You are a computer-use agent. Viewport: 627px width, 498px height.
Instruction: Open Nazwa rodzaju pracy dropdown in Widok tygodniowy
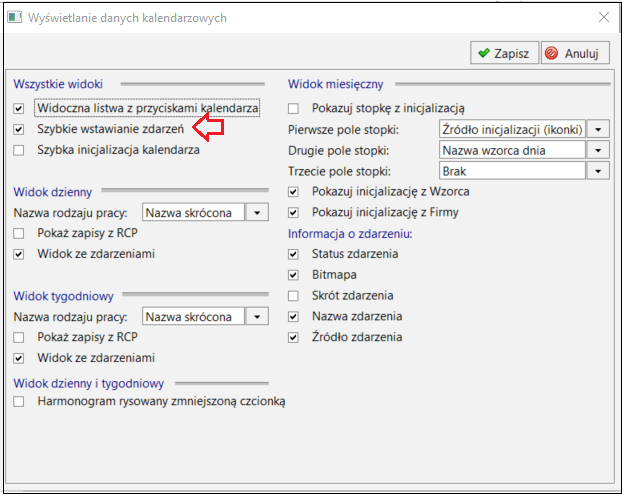point(257,316)
